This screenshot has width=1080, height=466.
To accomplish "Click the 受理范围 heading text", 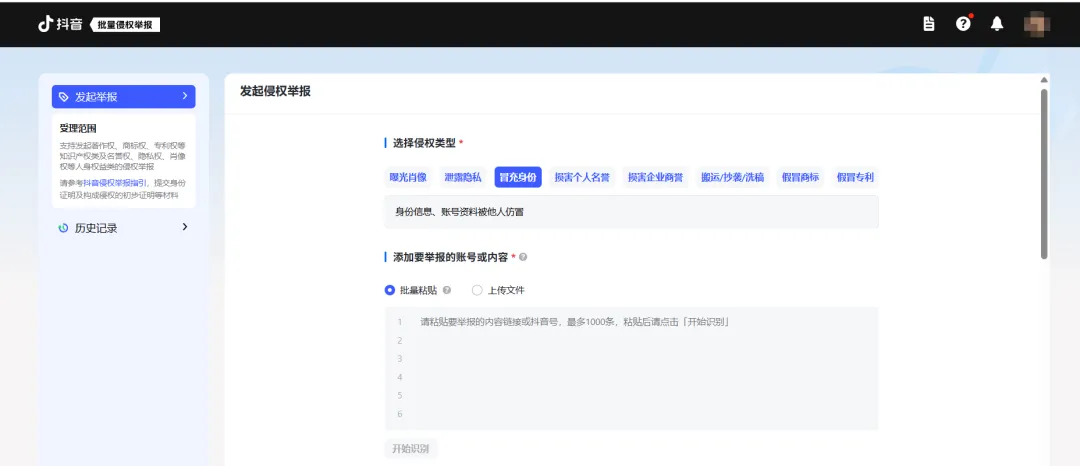I will click(x=78, y=128).
